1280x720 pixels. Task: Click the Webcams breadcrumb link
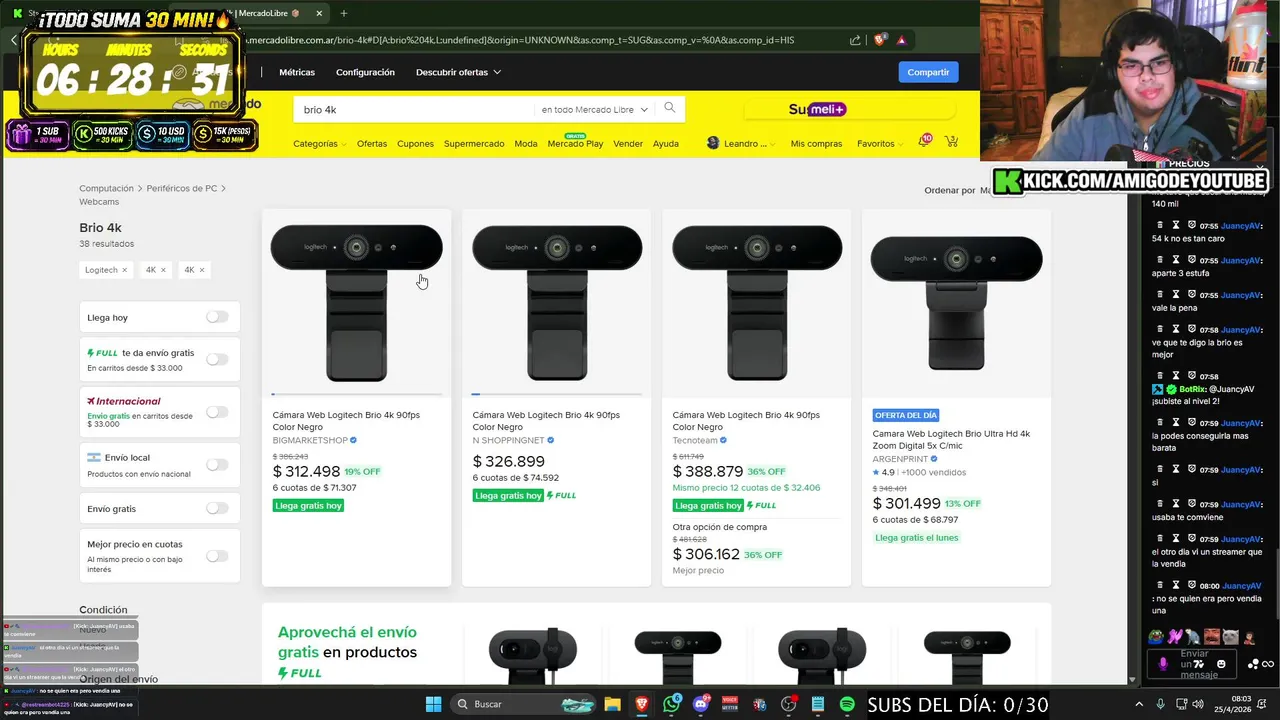(99, 201)
